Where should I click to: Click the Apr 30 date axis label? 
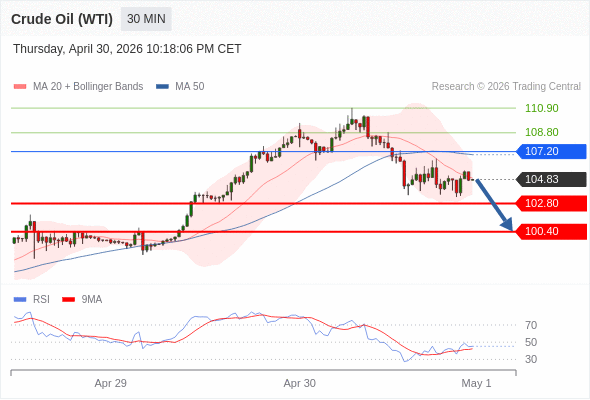coord(300,383)
